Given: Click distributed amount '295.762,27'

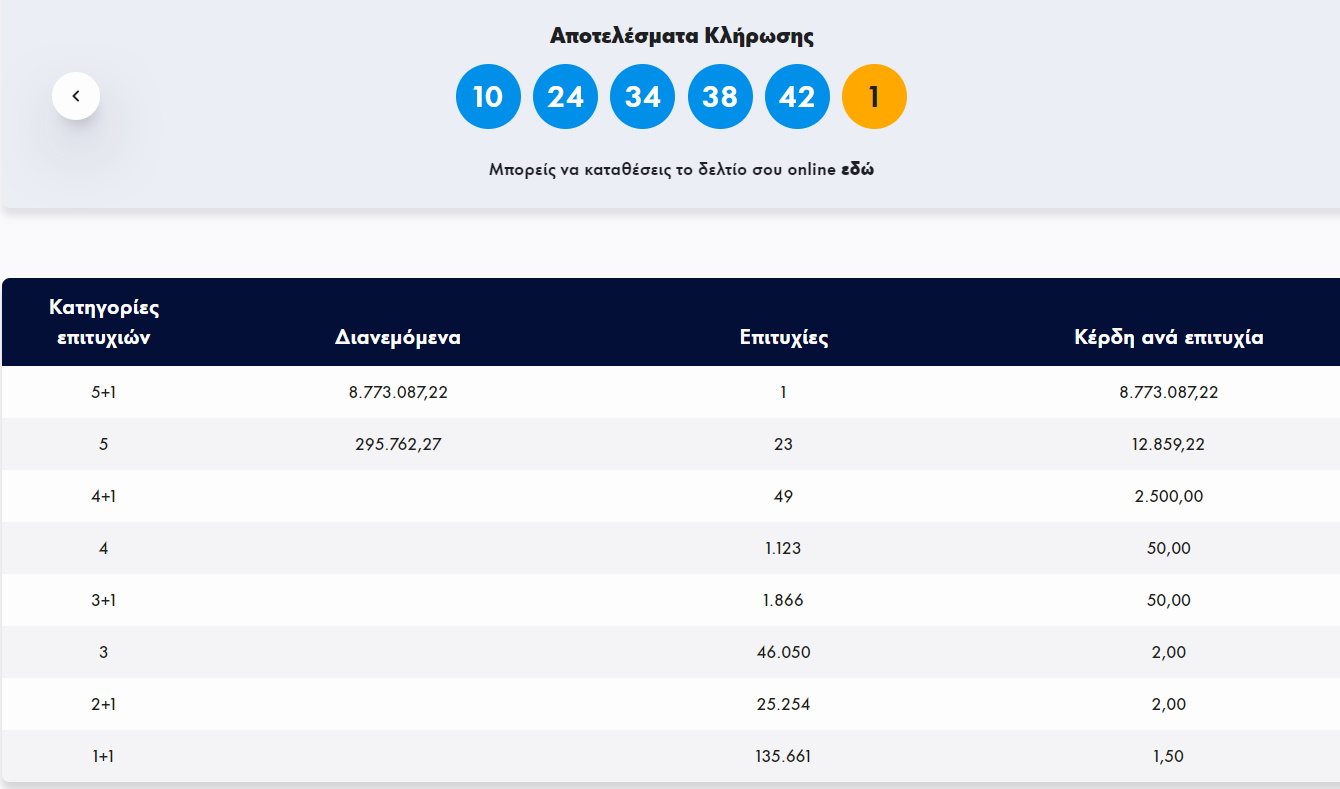Looking at the screenshot, I should point(398,445).
